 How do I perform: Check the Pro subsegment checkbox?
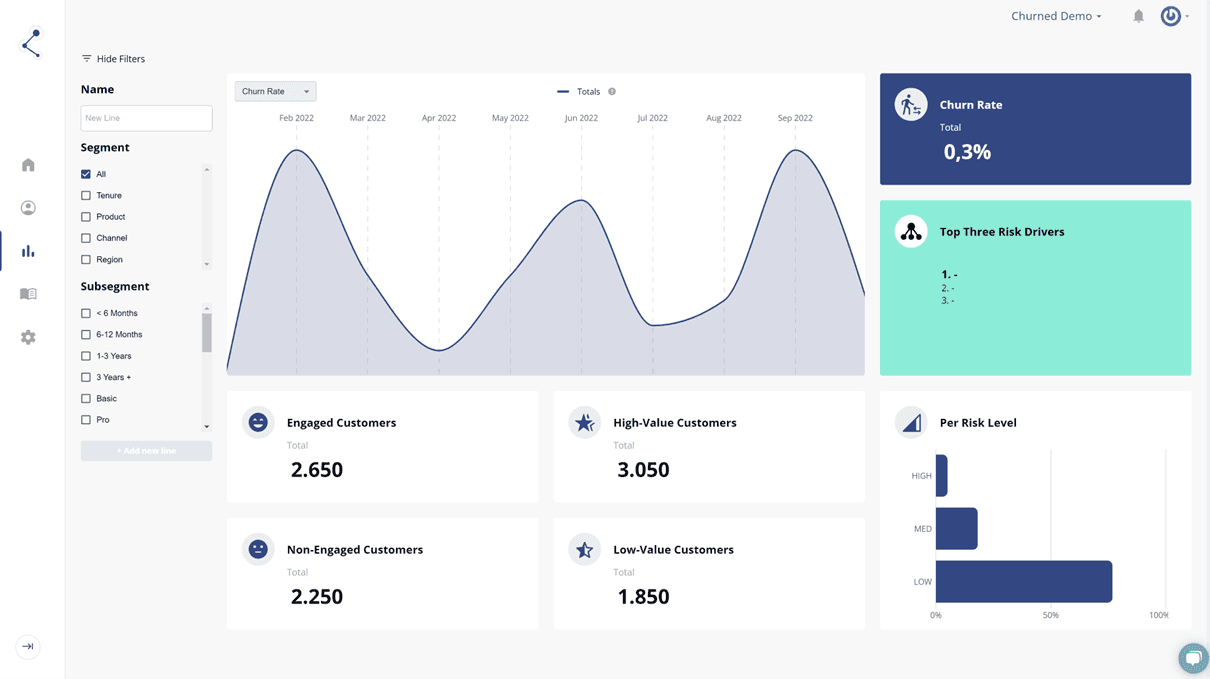pyautogui.click(x=86, y=420)
